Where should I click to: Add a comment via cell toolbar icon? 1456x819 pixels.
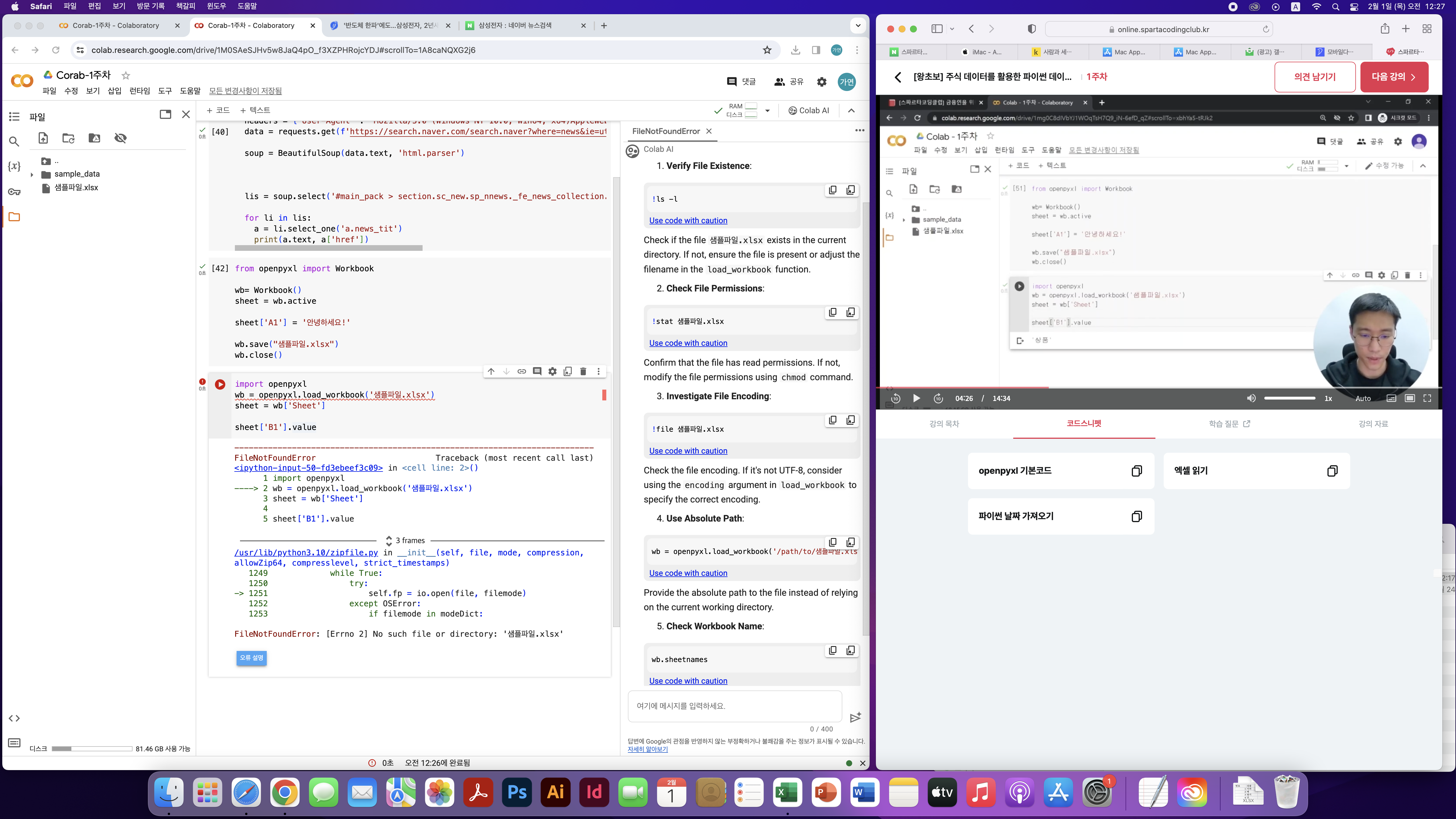pos(537,371)
